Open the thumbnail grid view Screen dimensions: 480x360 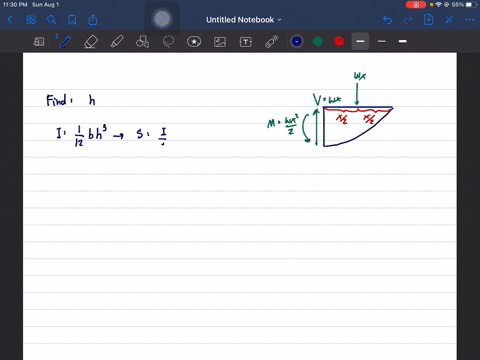click(x=31, y=20)
